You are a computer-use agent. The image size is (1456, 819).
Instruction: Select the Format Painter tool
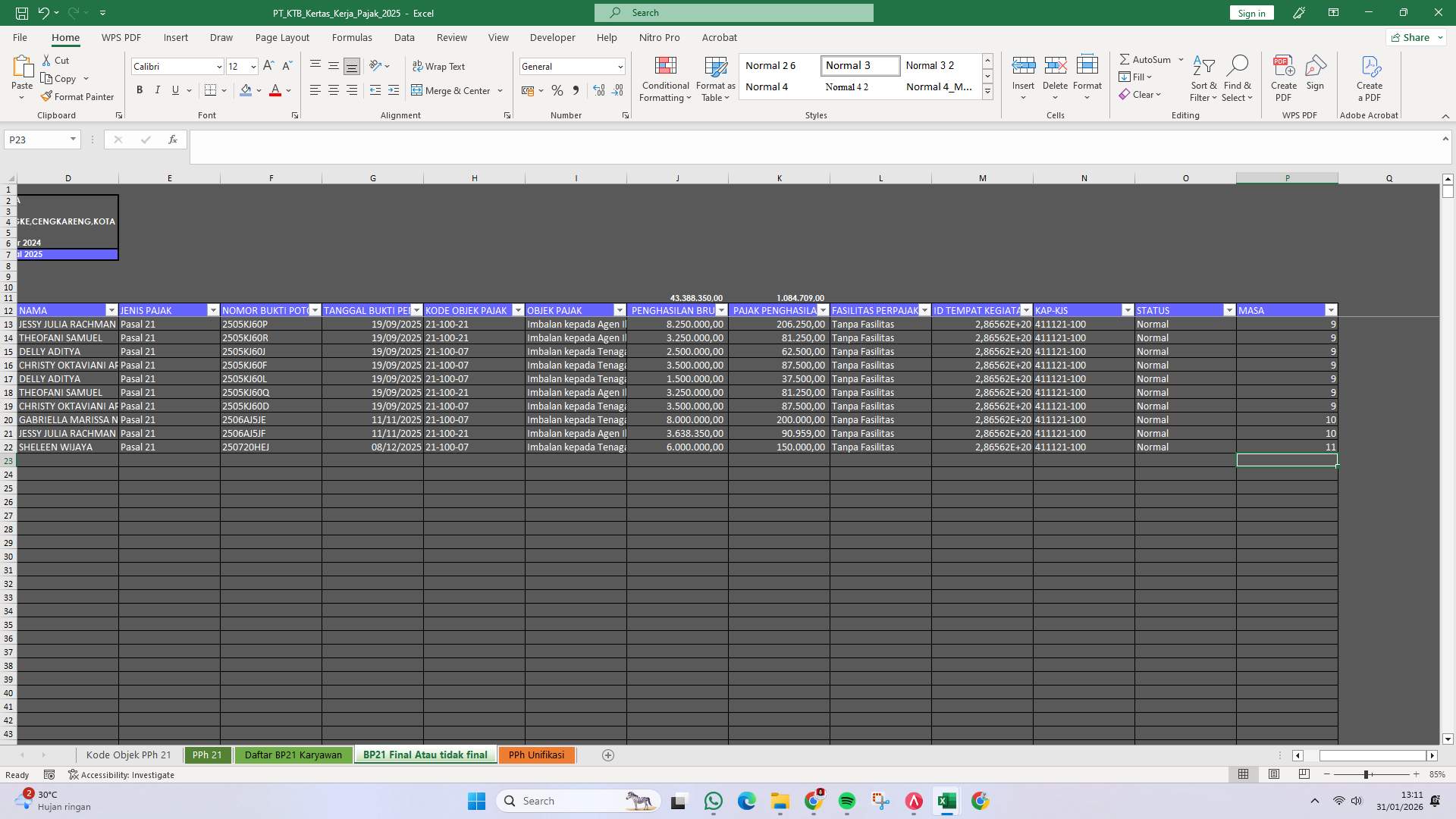click(x=77, y=96)
